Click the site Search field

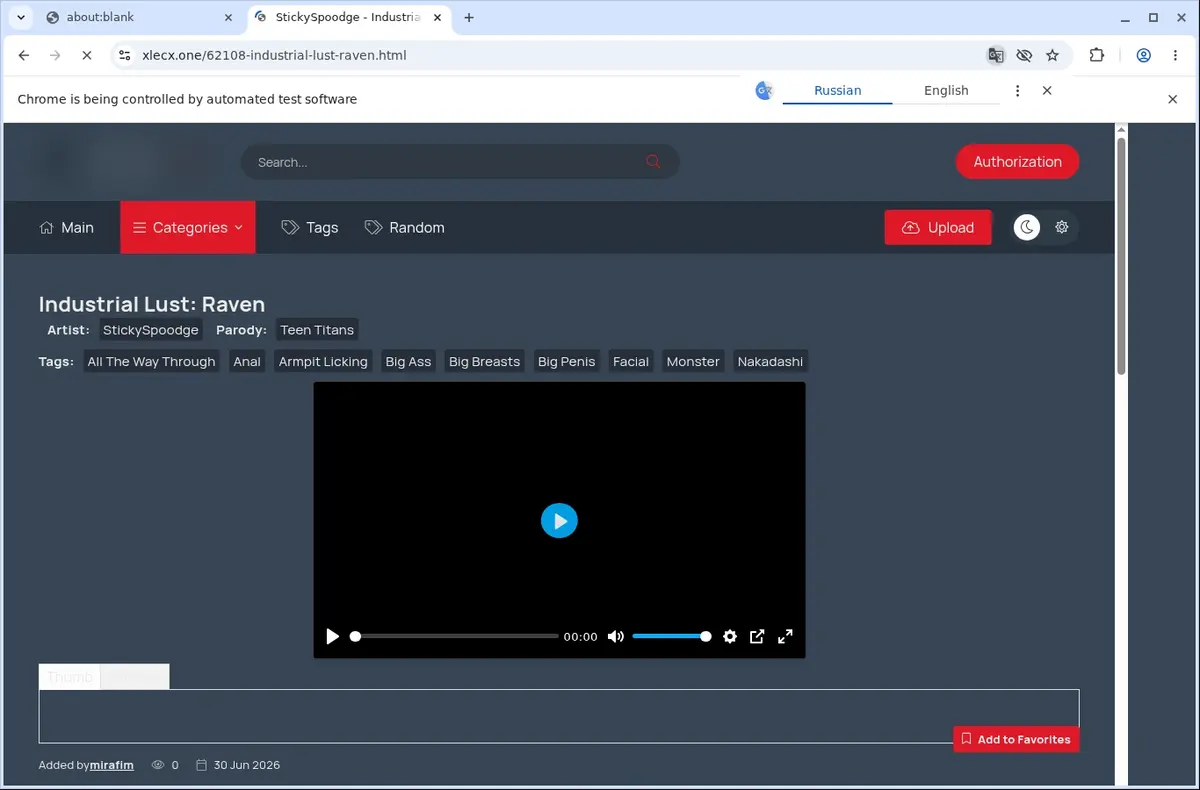[x=459, y=162]
